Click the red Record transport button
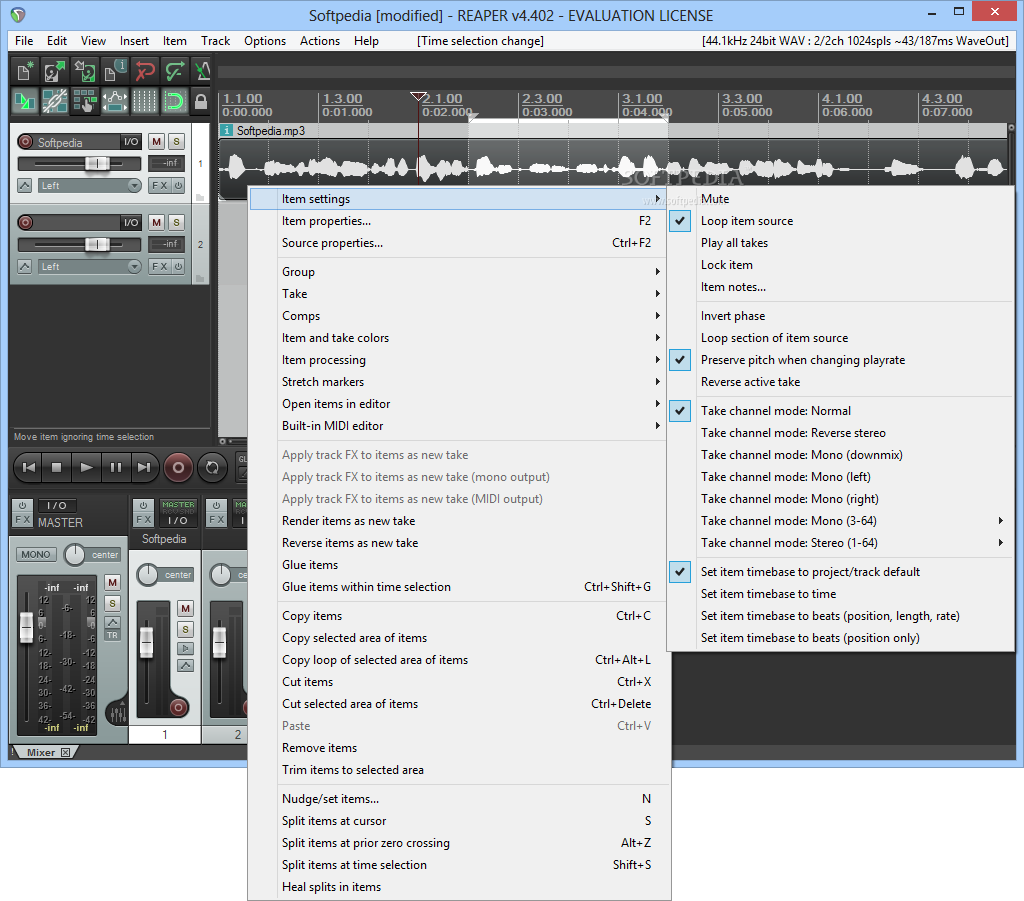 click(178, 467)
